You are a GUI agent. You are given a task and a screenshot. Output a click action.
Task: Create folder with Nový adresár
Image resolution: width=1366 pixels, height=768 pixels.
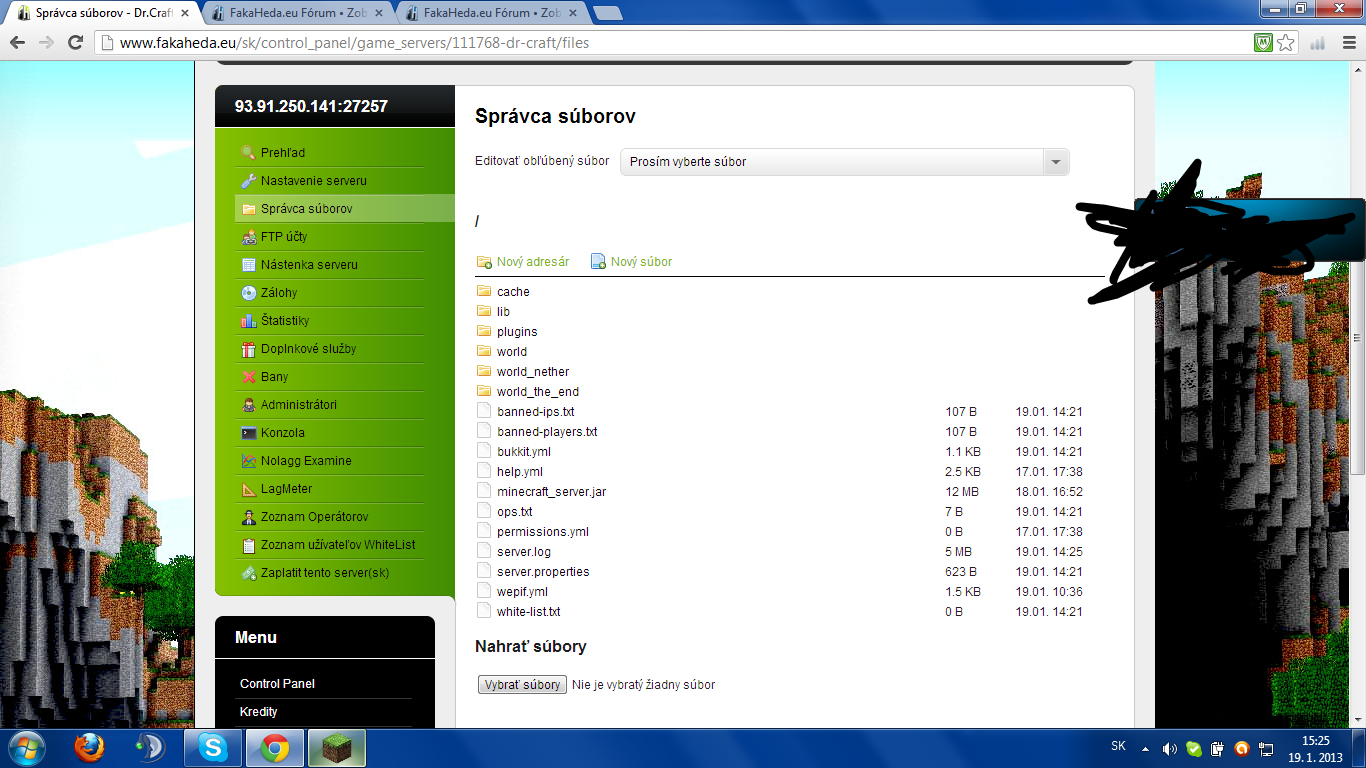(523, 262)
